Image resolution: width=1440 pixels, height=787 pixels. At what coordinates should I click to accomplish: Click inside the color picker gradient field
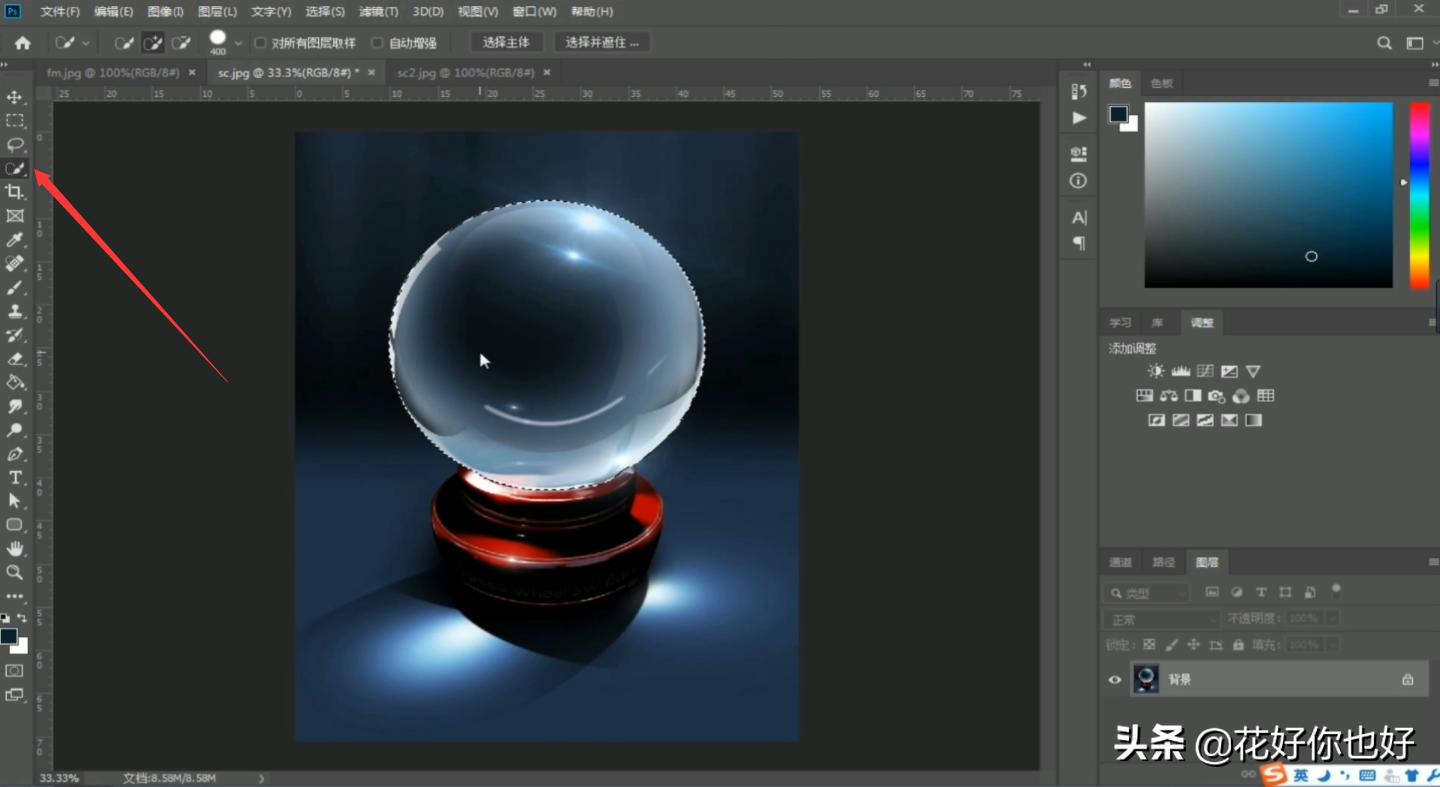1268,195
